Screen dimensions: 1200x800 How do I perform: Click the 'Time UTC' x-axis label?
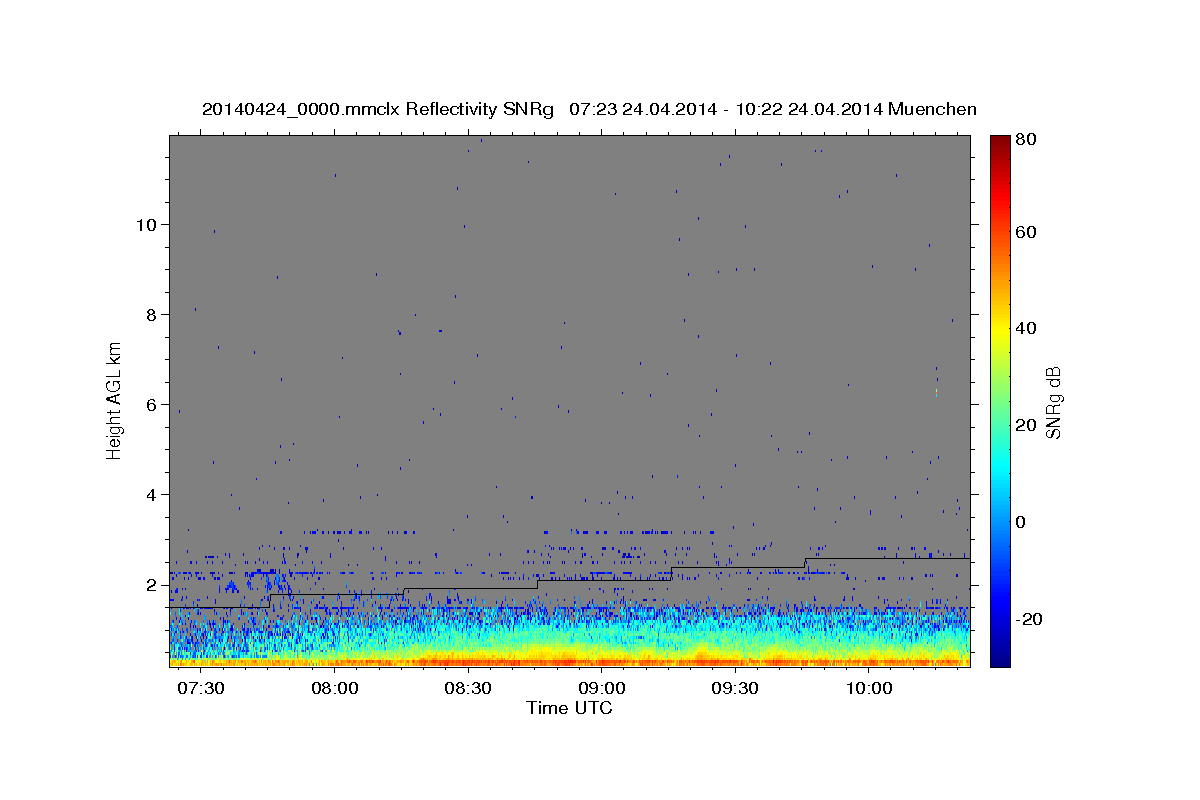tap(569, 708)
